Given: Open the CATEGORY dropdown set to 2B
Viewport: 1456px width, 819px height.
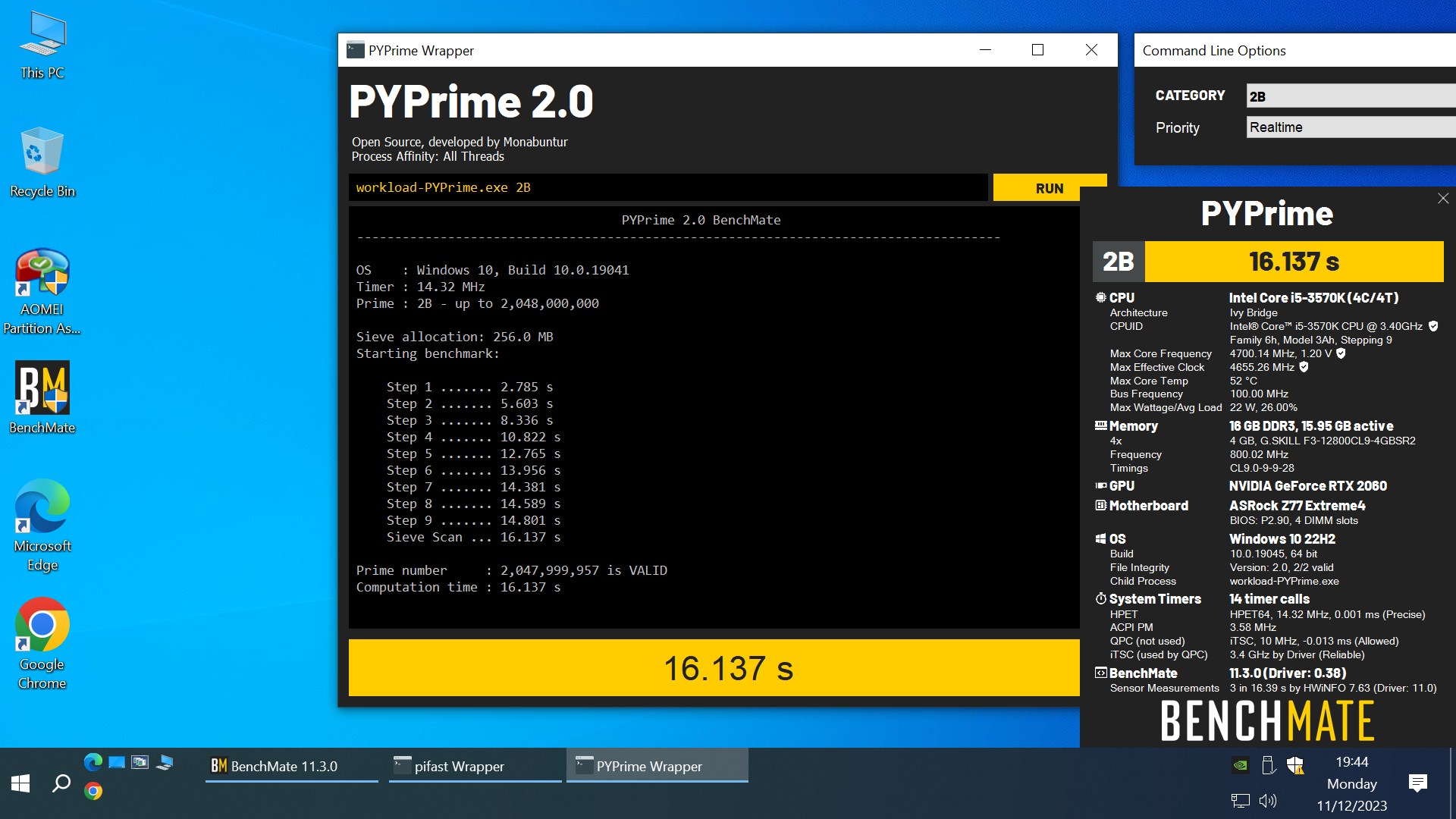Looking at the screenshot, I should click(x=1351, y=96).
